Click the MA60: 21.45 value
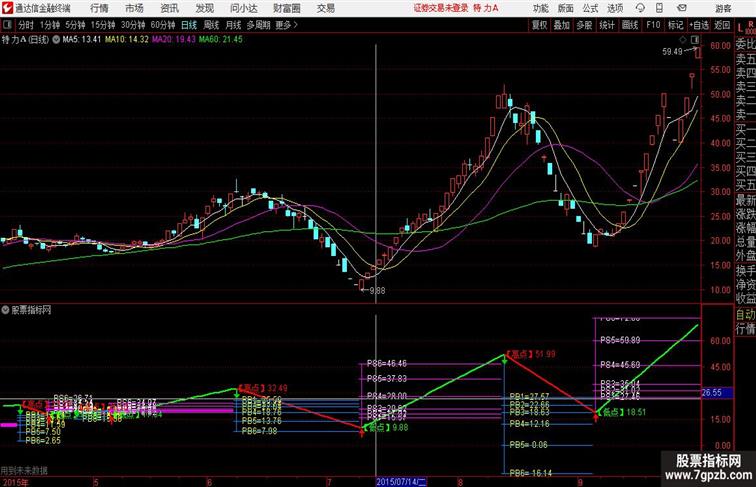Screen dimensions: 756x487 220,40
